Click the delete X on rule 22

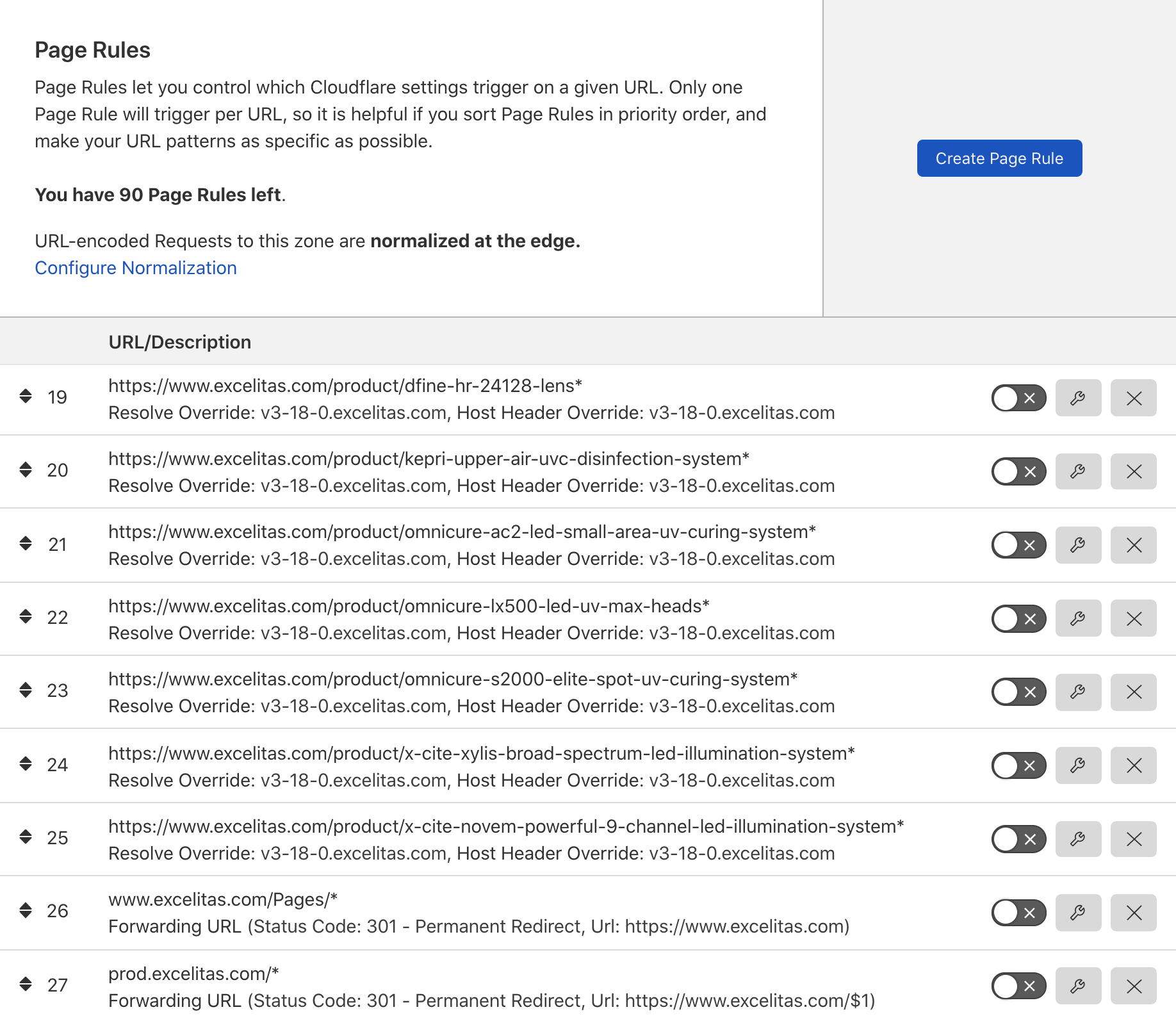click(x=1133, y=619)
